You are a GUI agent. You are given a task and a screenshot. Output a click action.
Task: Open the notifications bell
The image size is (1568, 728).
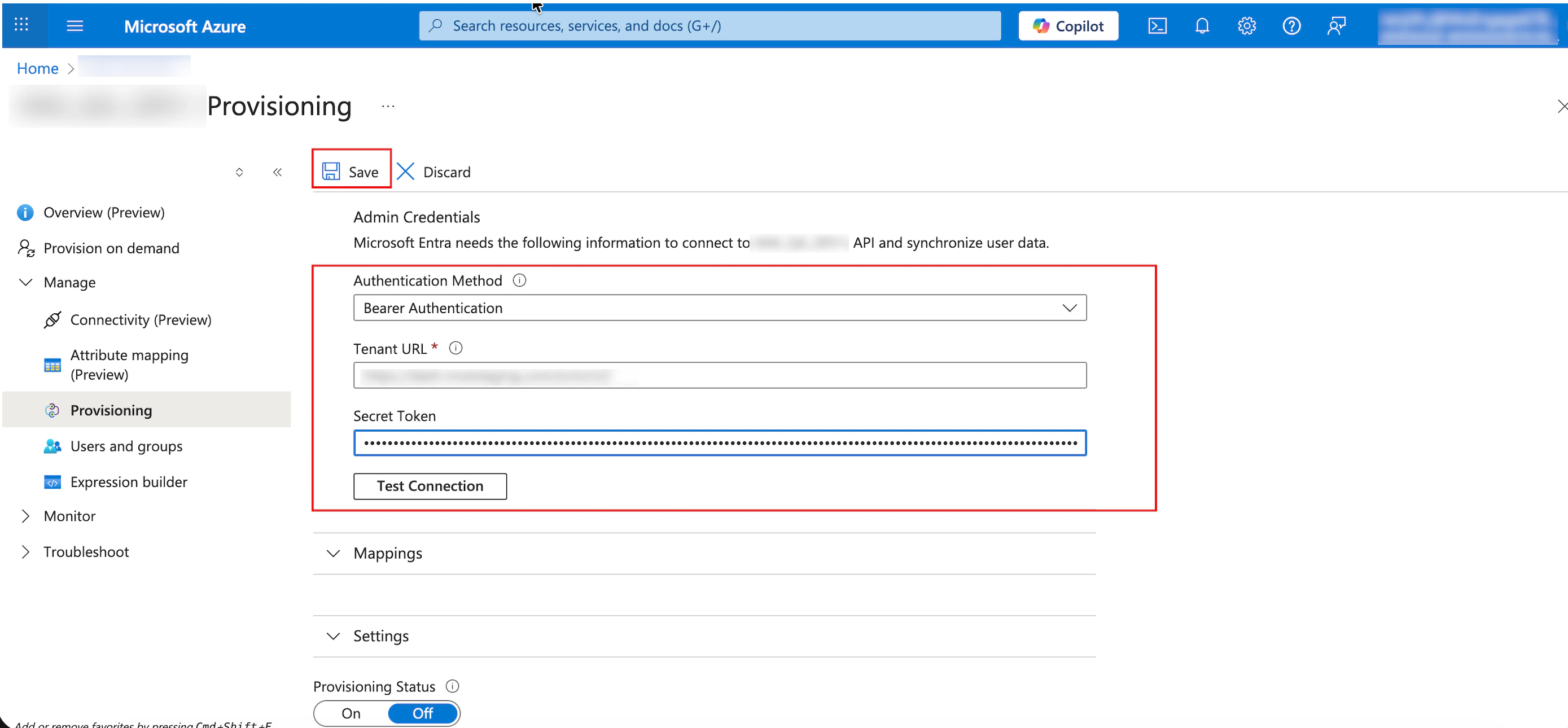coord(1202,25)
